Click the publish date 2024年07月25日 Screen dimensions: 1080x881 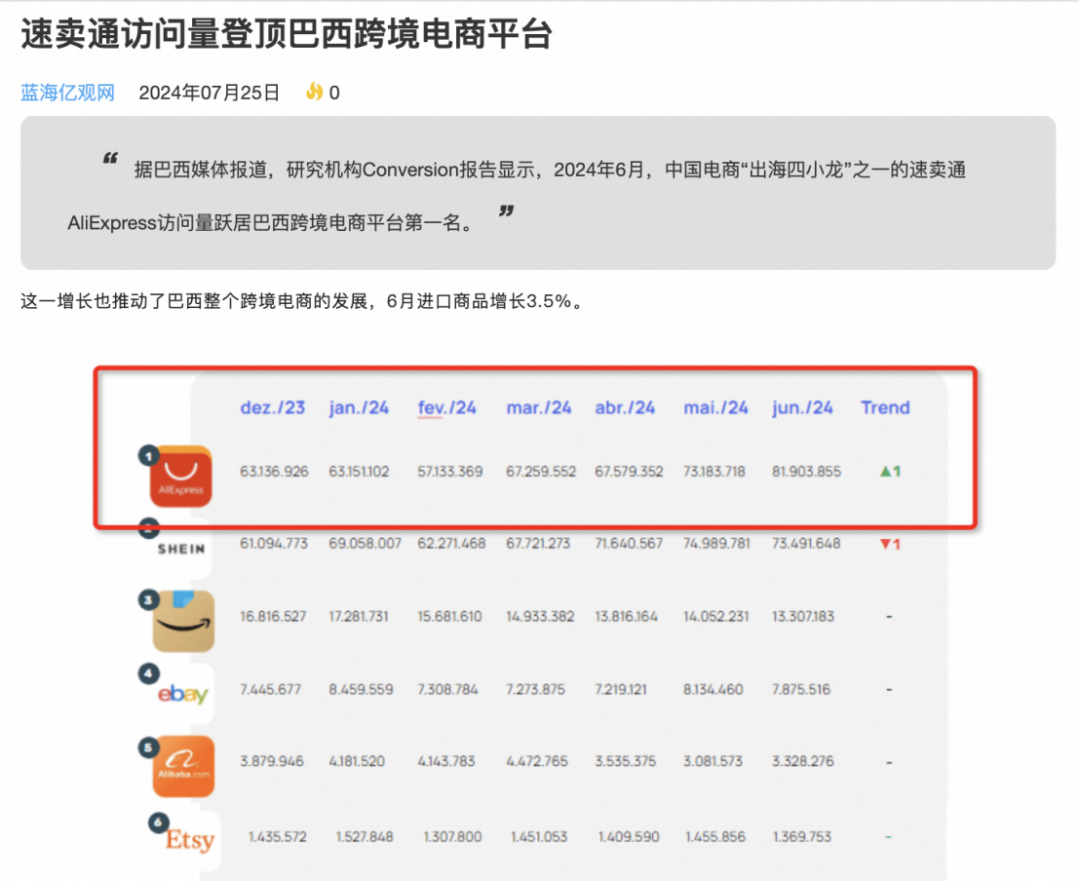click(209, 92)
